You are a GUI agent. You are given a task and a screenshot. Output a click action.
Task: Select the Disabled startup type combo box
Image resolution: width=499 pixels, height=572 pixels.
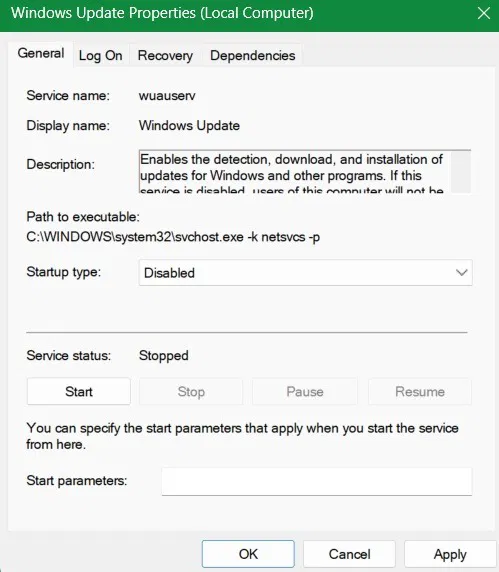tap(306, 273)
